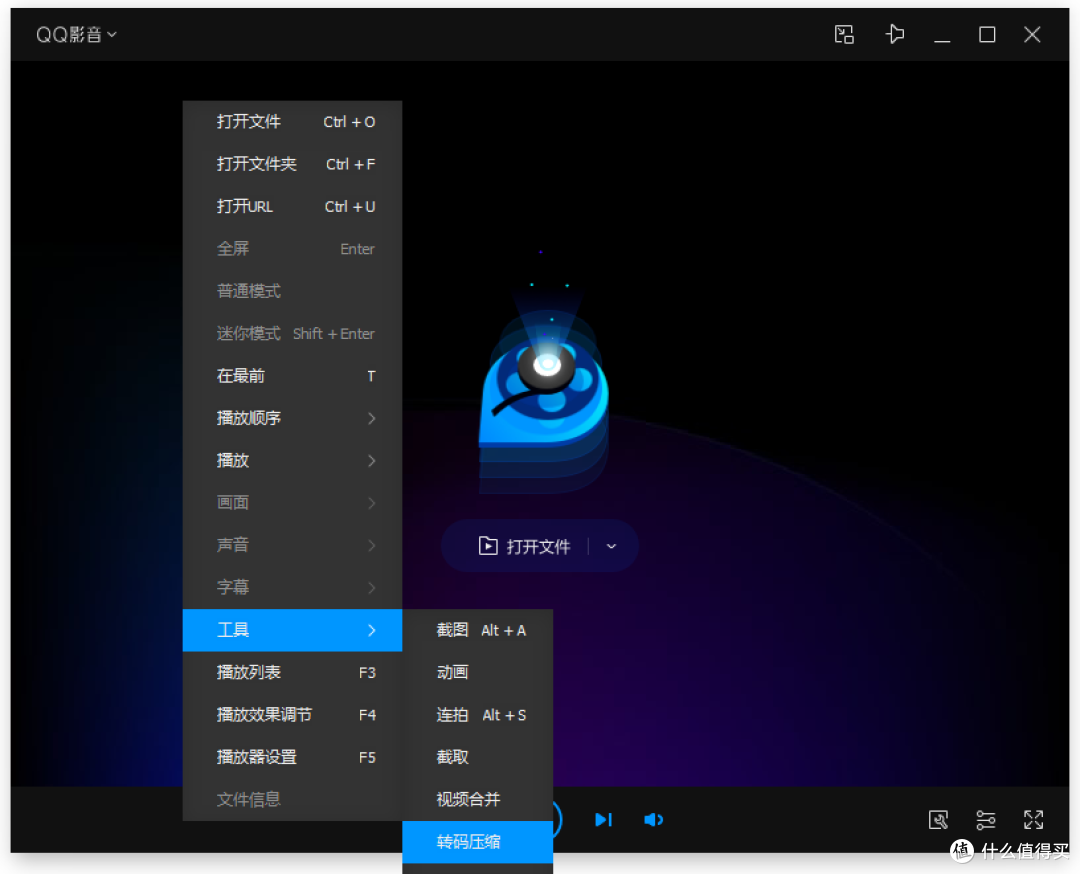1080x874 pixels.
Task: Open 播放器设置 from the menu
Action: pos(292,757)
